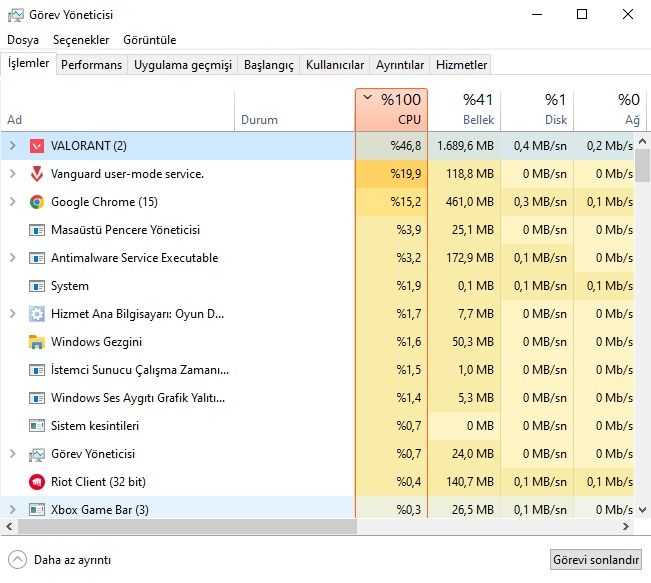Viewport: 651px width, 583px height.
Task: Sort by the Ad column header
Action: click(118, 110)
